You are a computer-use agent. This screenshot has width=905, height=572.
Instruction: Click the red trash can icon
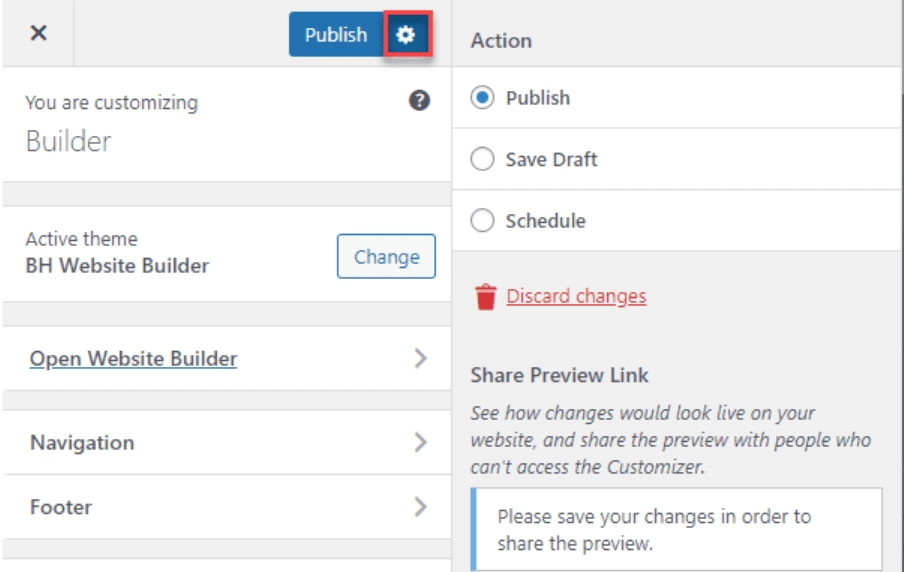point(486,297)
